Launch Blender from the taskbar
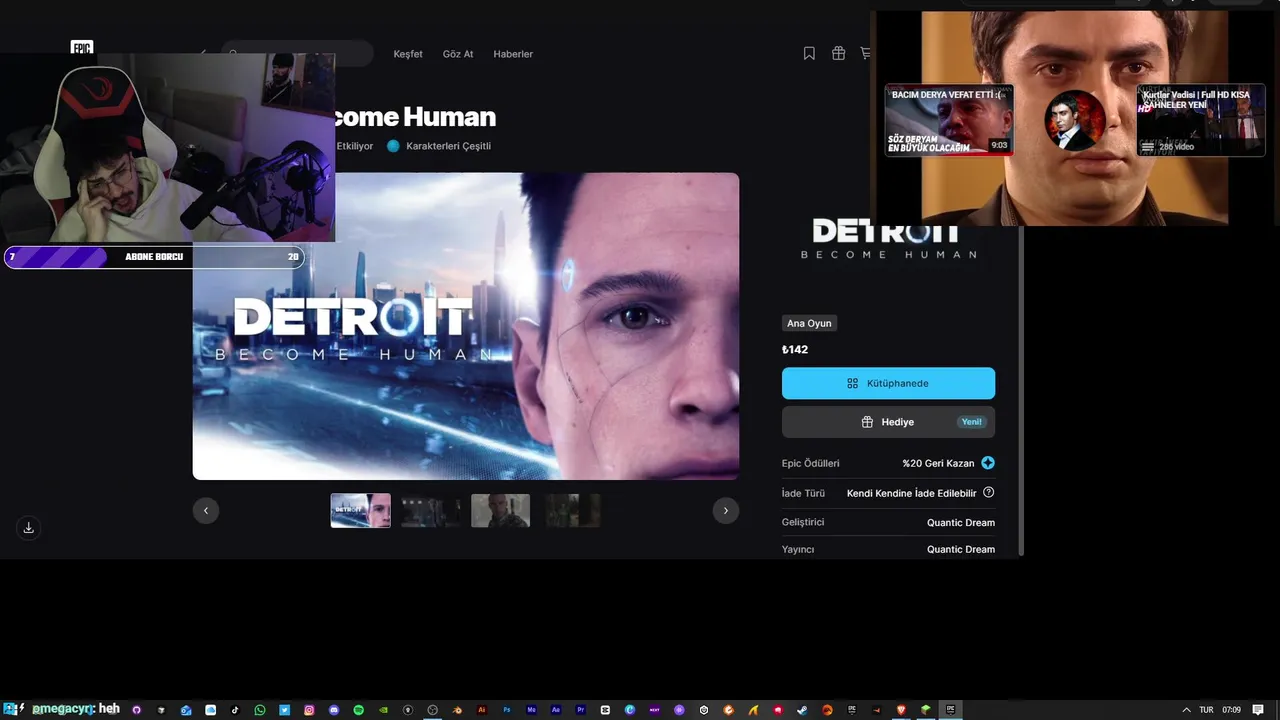The height and width of the screenshot is (720, 1280). click(x=457, y=710)
